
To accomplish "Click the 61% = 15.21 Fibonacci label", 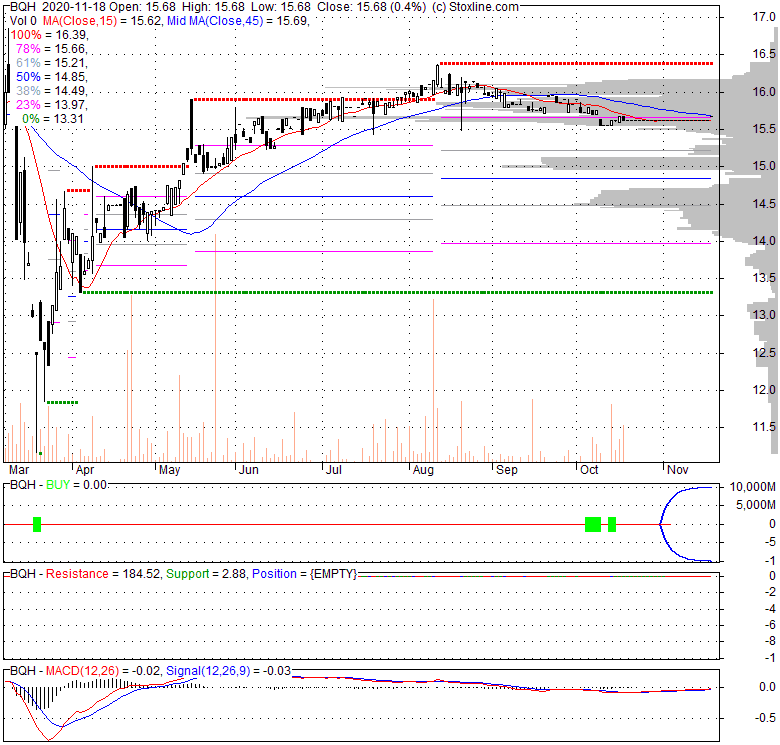I will 52,63.
